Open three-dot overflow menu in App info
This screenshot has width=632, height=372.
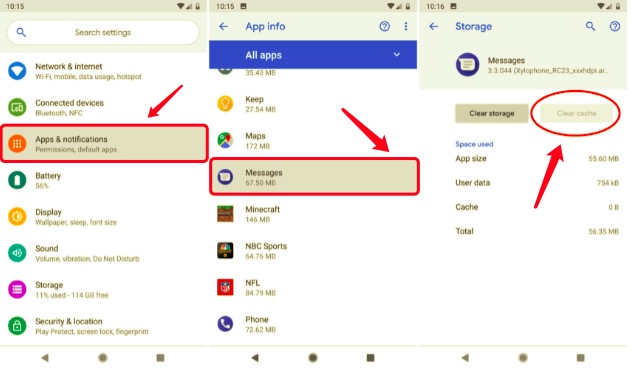405,27
